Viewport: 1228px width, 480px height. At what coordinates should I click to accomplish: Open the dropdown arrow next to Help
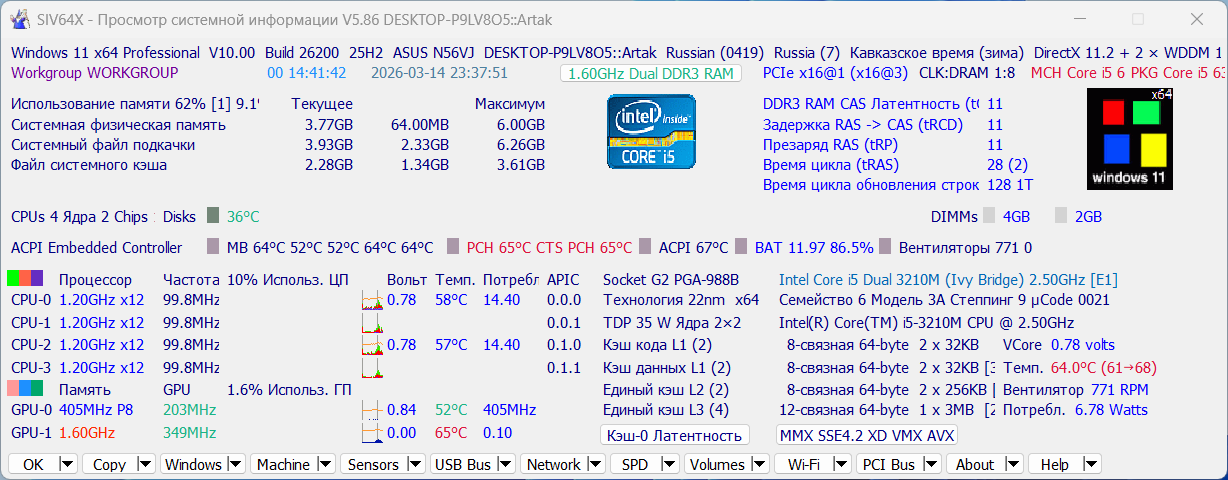[1091, 463]
